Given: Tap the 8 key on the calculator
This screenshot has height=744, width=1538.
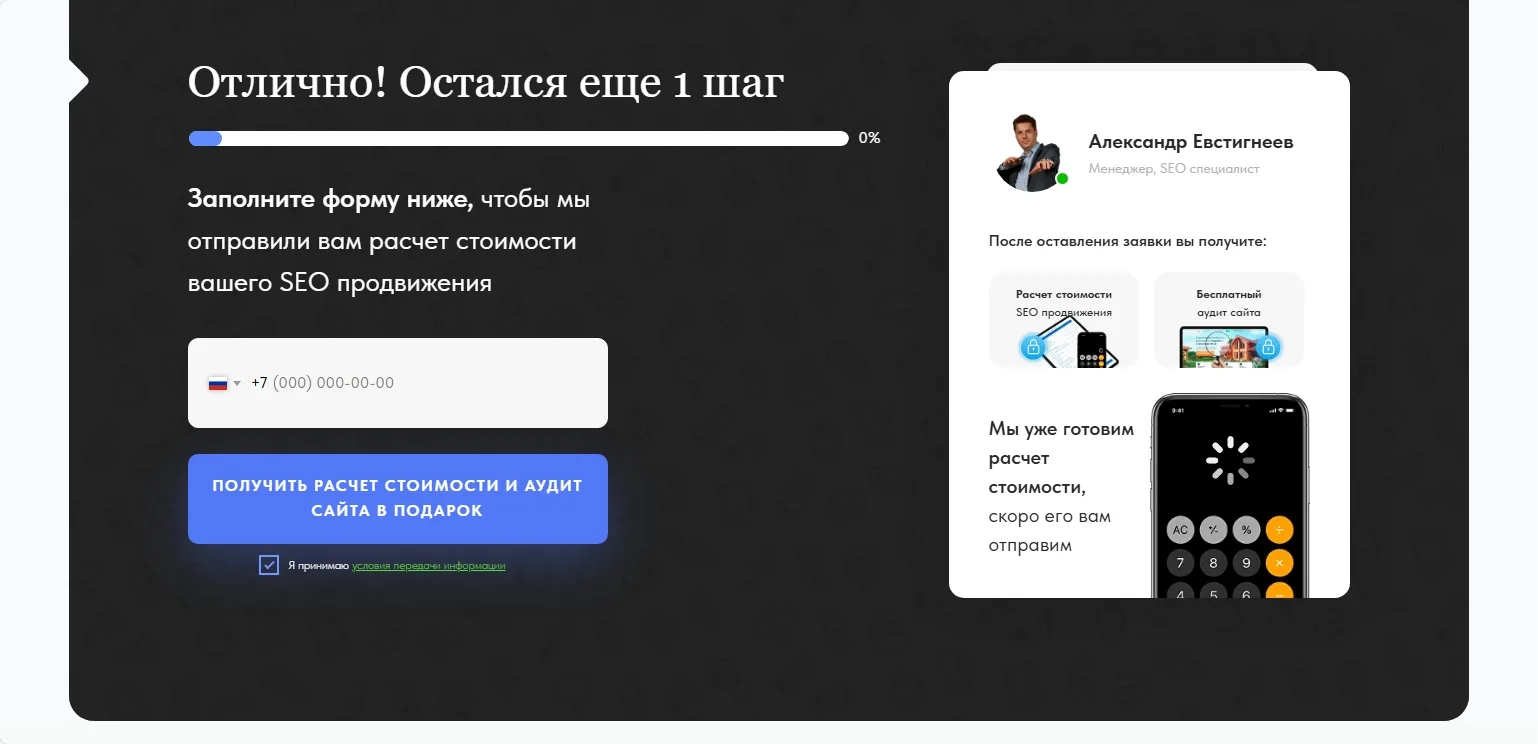Looking at the screenshot, I should [1214, 562].
